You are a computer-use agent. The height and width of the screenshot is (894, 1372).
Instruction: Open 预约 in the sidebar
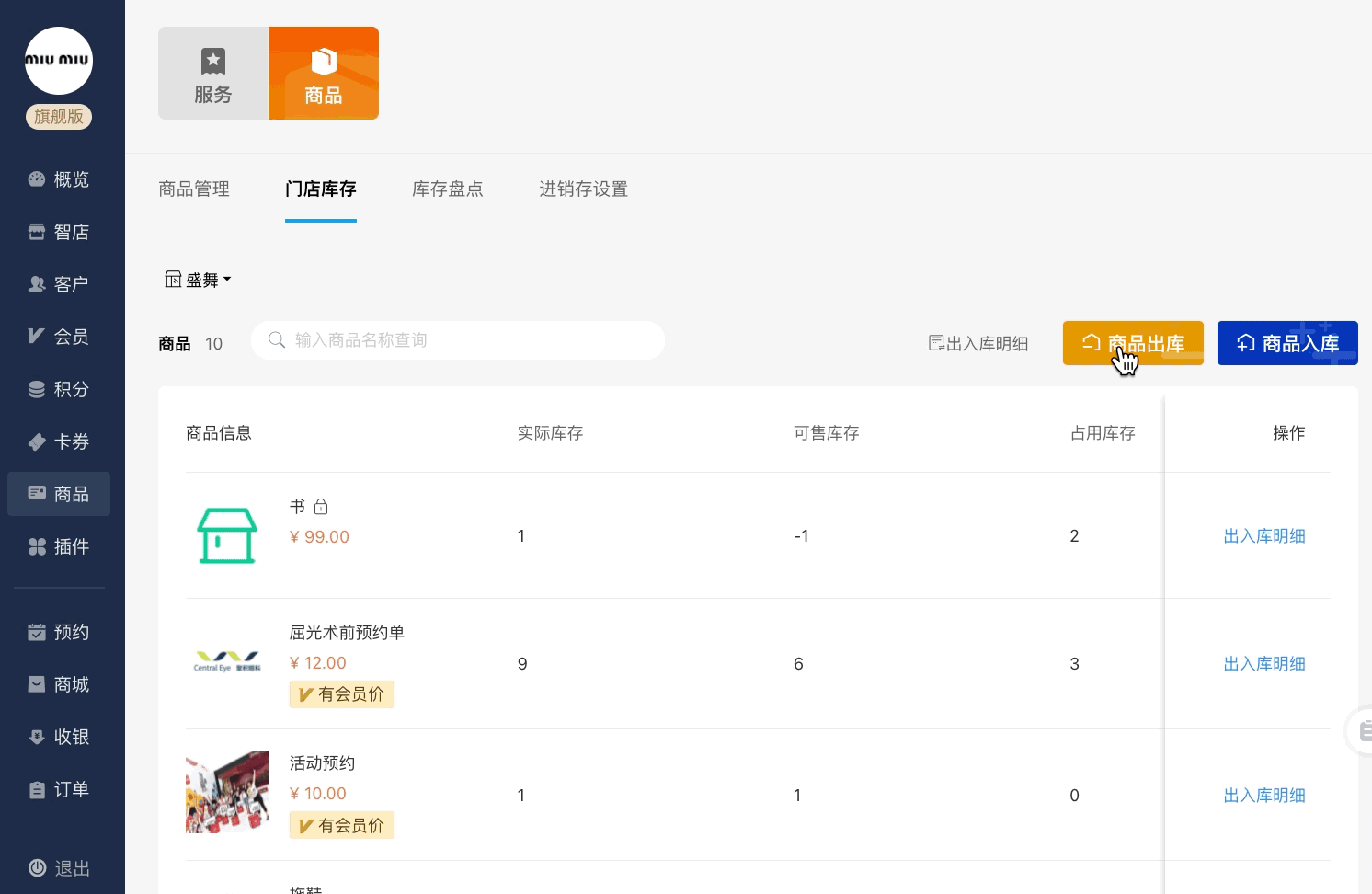point(59,632)
